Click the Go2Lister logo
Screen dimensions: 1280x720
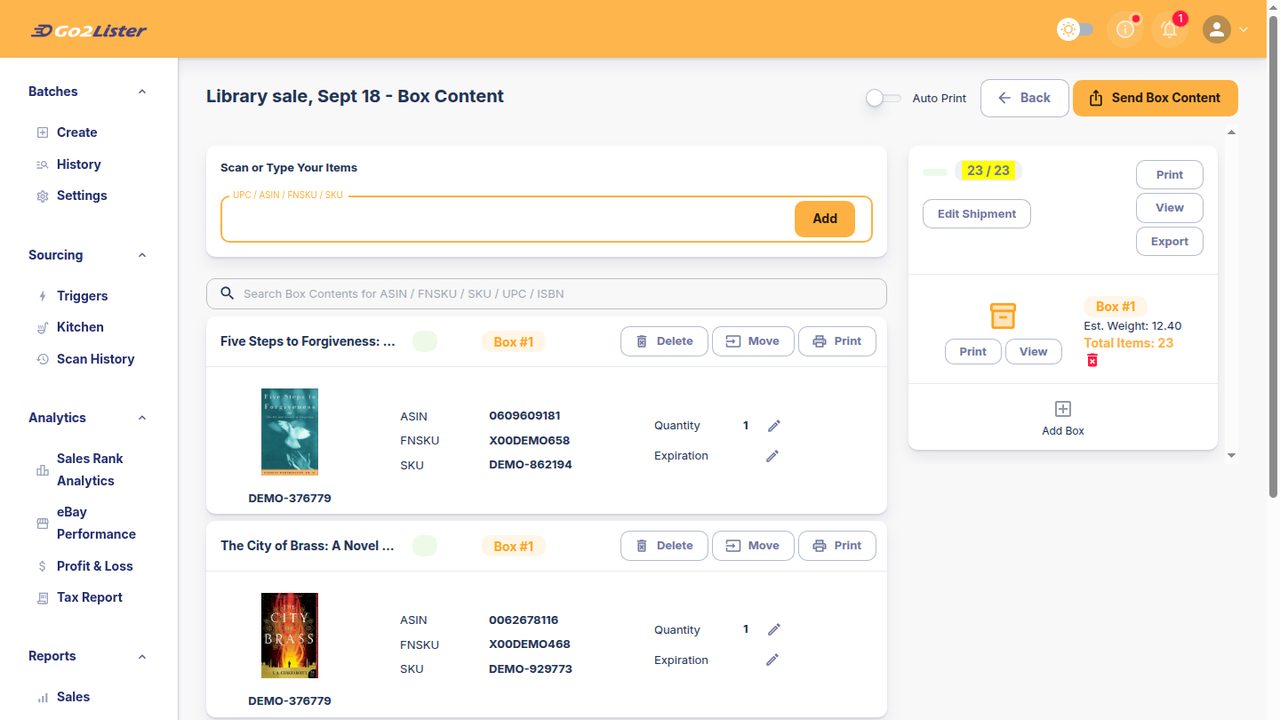[x=89, y=30]
